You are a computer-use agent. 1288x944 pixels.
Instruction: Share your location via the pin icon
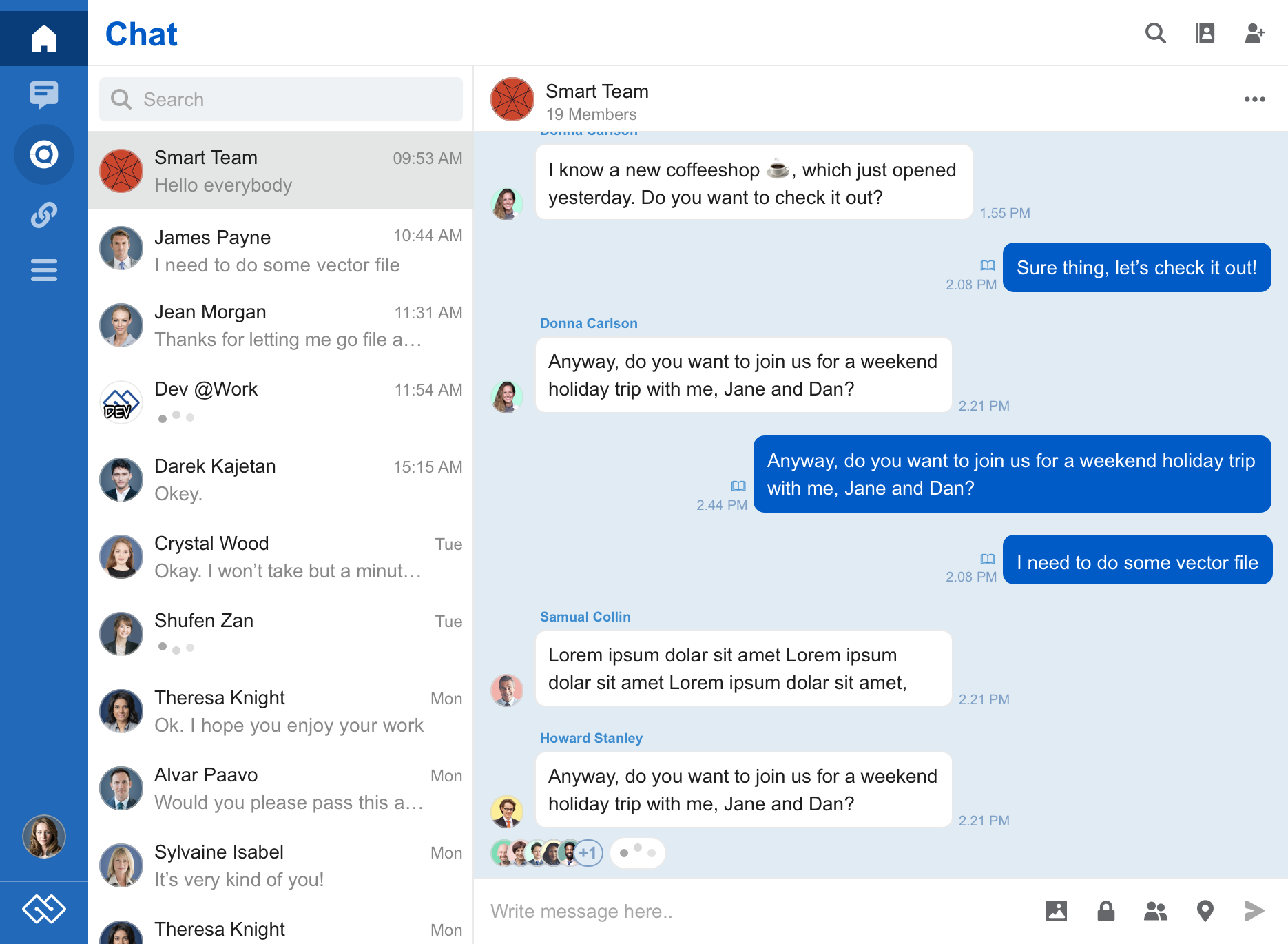tap(1205, 911)
